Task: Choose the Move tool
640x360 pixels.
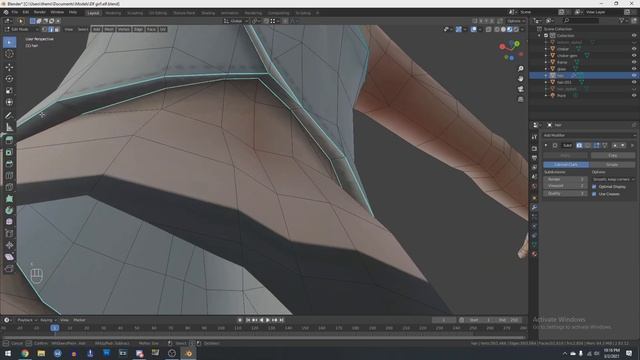Action: (9, 67)
